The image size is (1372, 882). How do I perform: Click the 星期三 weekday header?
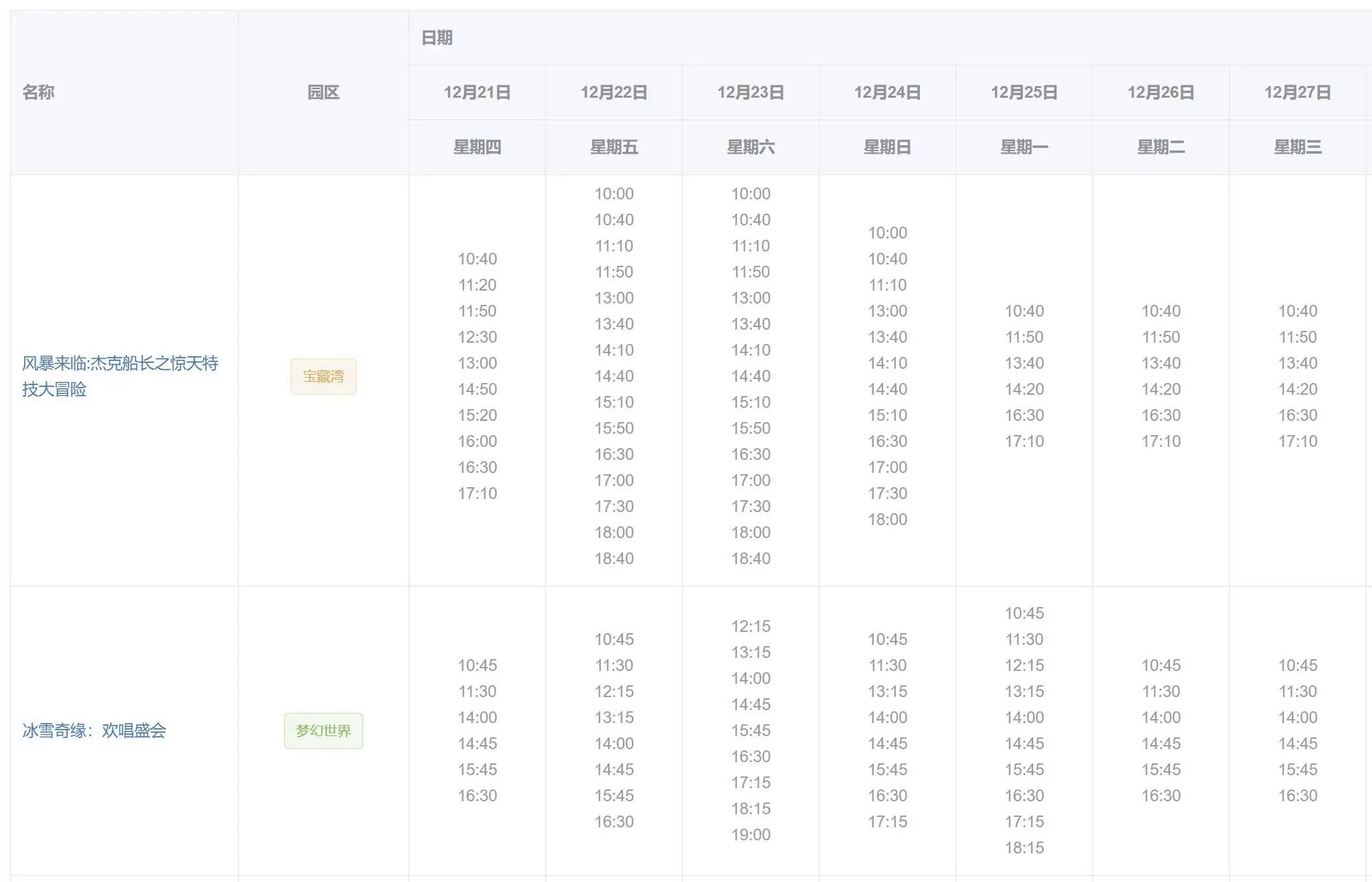coord(1297,147)
